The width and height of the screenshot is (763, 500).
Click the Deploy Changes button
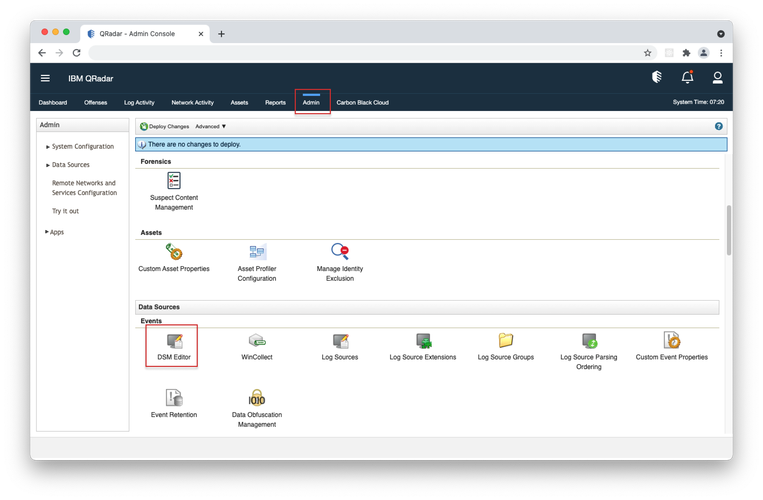164,127
